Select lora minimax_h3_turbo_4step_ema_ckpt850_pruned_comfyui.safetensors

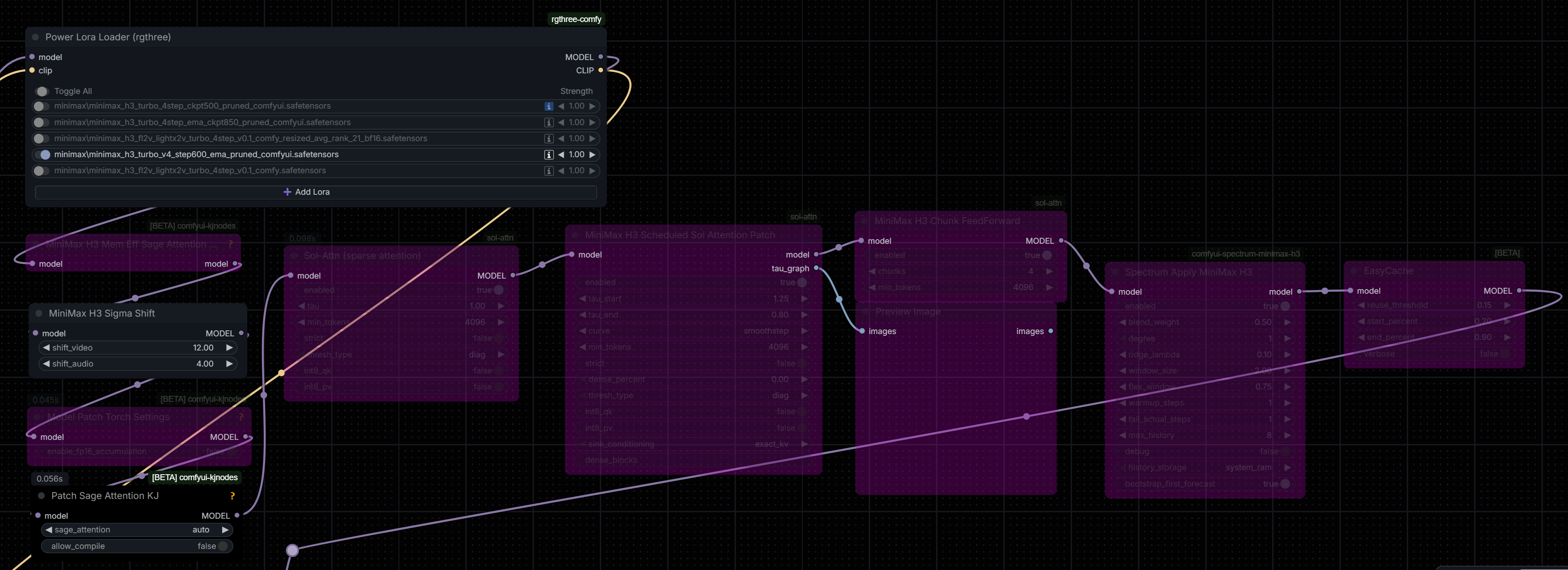point(202,122)
